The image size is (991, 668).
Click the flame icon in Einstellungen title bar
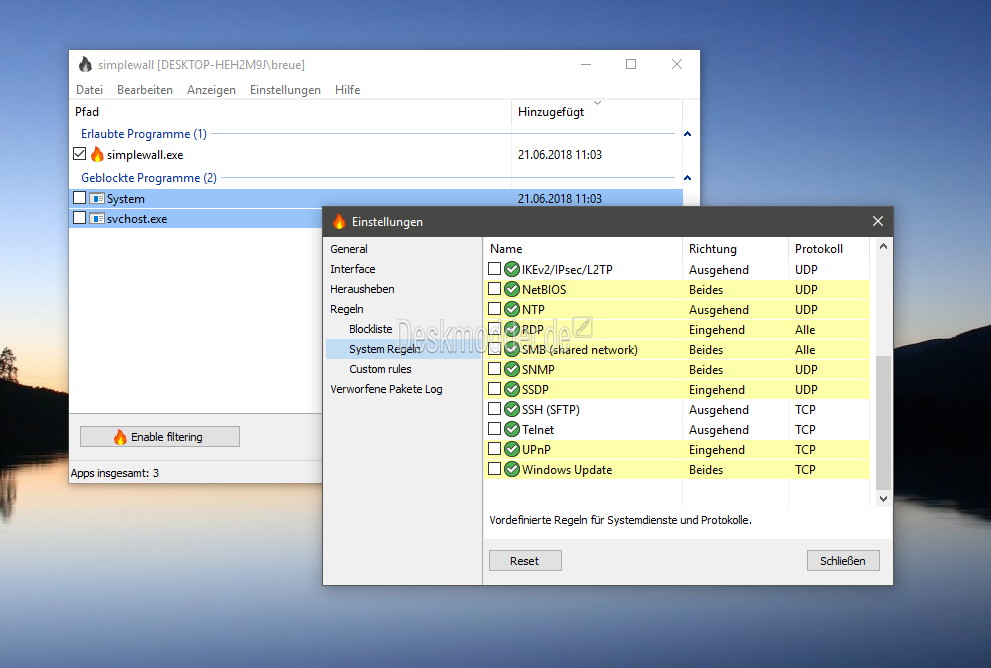(339, 221)
